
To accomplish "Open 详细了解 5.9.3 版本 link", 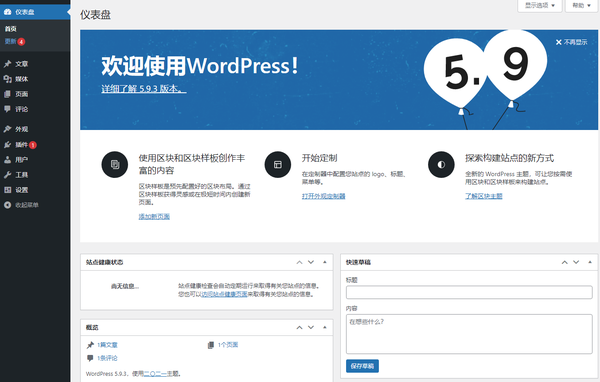I will coord(144,89).
